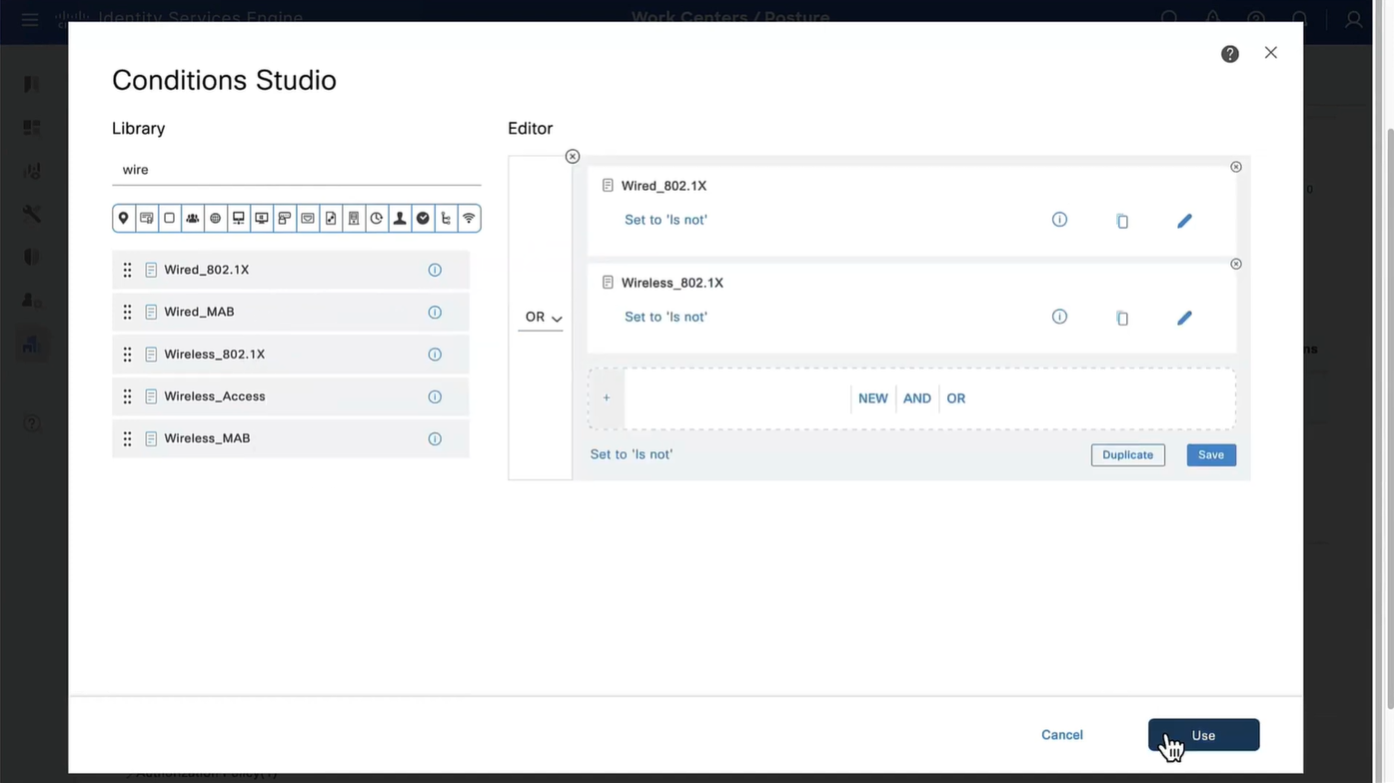This screenshot has width=1394, height=783.
Task: Click the globe network filter icon
Action: pos(215,218)
